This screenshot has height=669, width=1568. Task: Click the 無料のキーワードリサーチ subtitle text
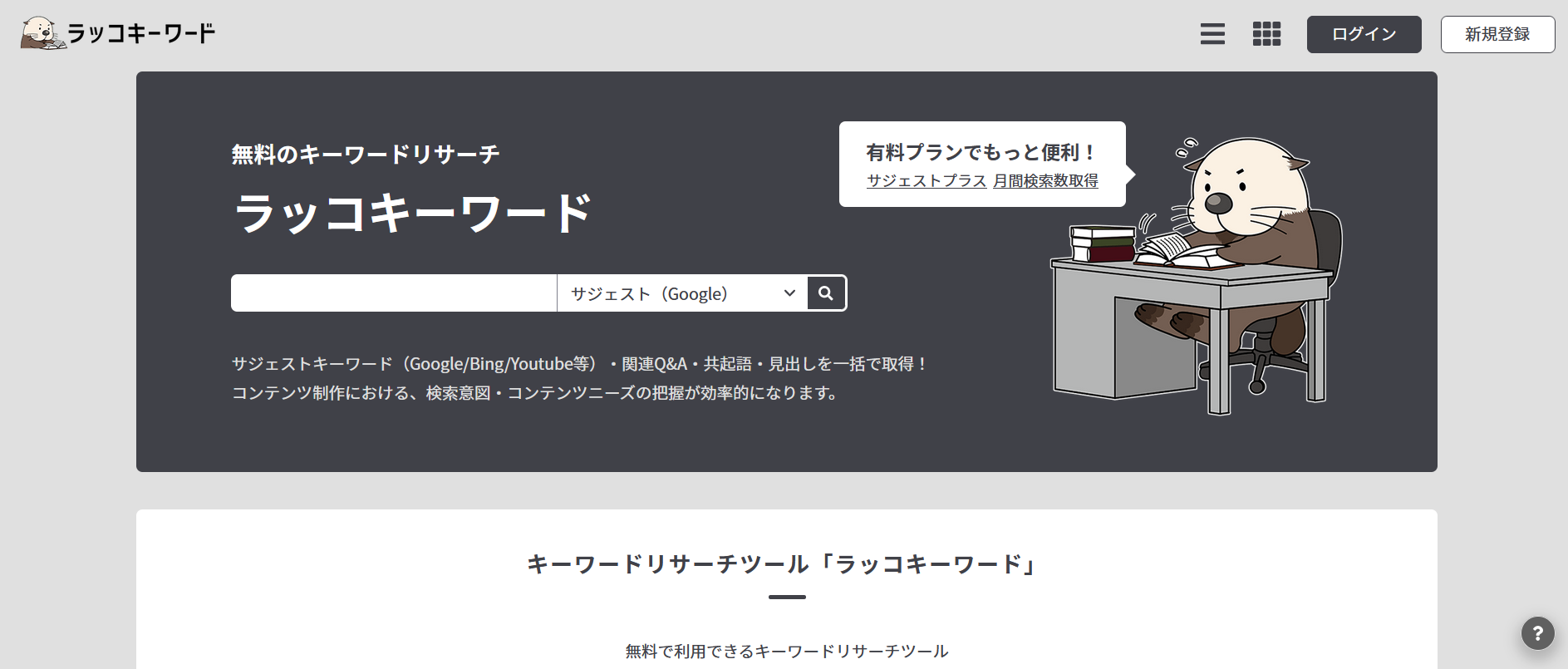click(x=366, y=155)
